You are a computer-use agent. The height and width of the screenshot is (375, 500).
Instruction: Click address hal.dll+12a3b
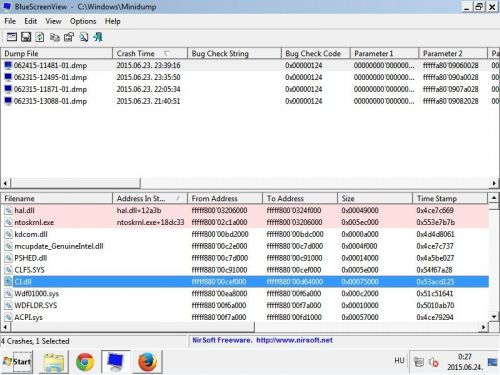coord(139,211)
